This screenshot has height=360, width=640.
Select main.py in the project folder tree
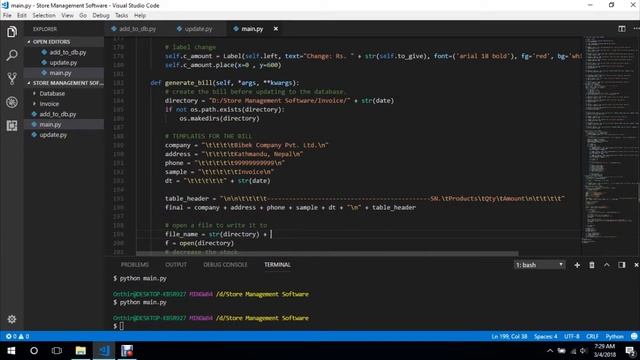coord(64,124)
